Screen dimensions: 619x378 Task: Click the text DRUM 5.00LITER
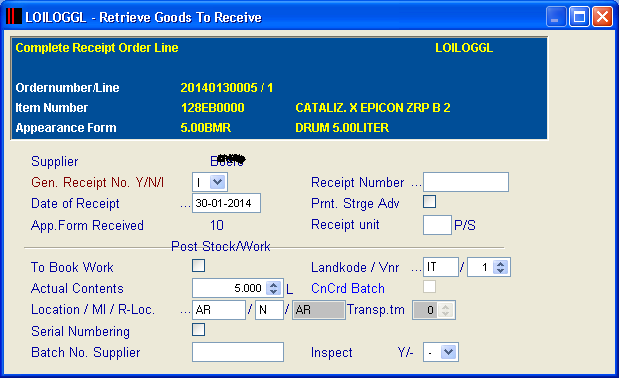[x=342, y=128]
